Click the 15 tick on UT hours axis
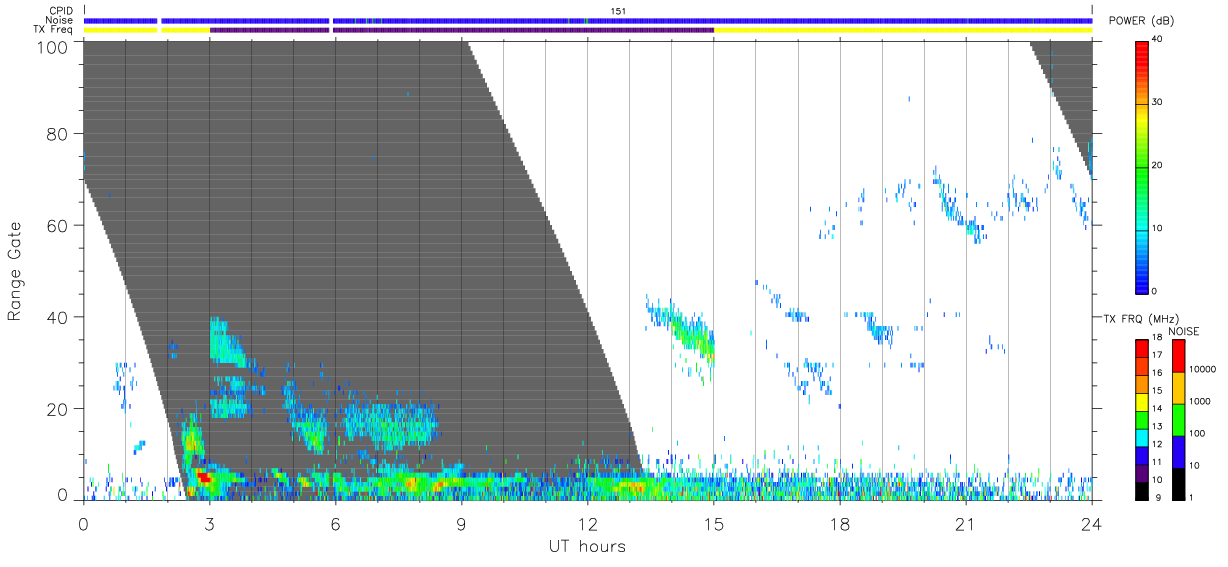 pos(713,525)
